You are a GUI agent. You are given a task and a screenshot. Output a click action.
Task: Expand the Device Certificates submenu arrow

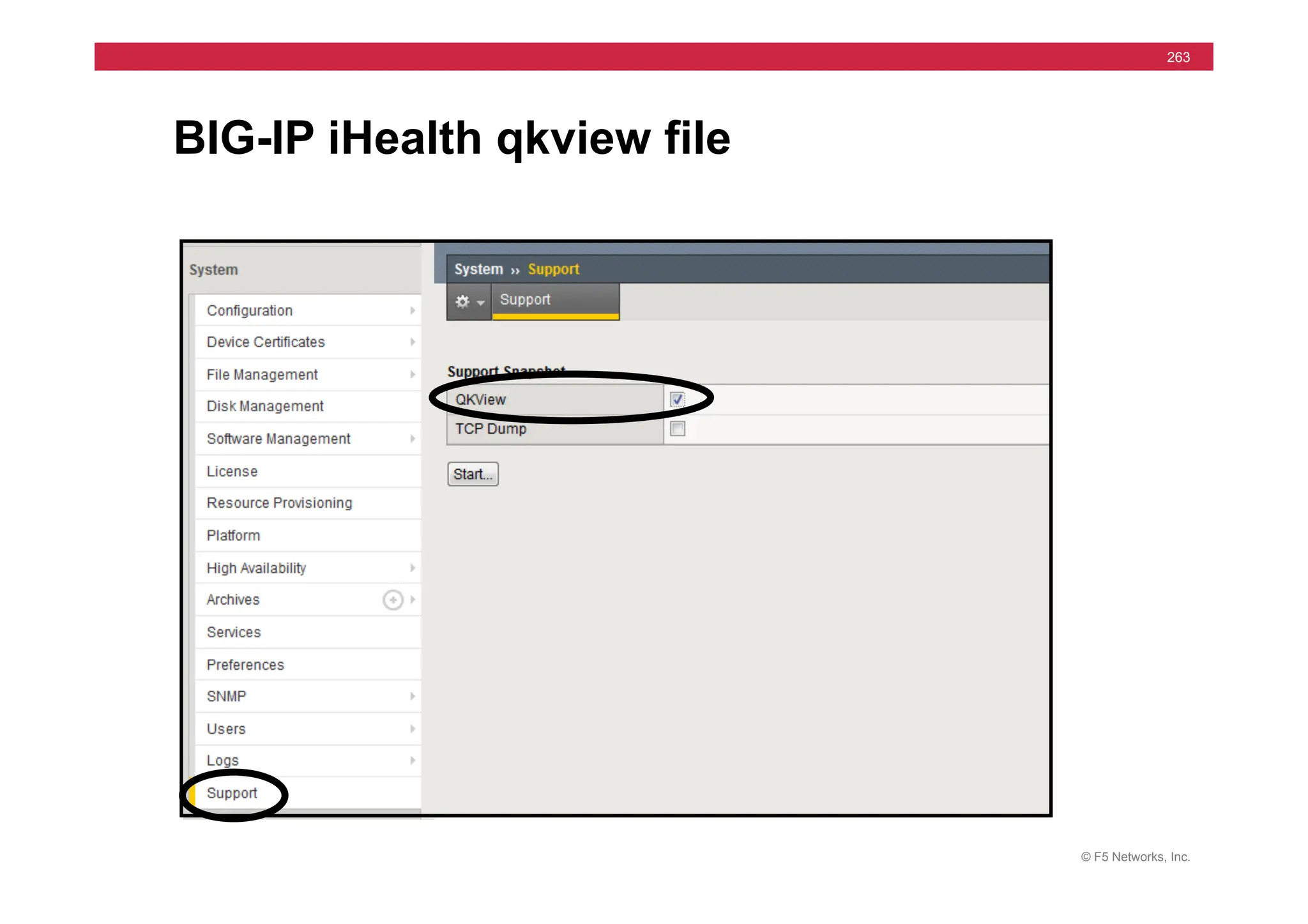click(x=413, y=342)
